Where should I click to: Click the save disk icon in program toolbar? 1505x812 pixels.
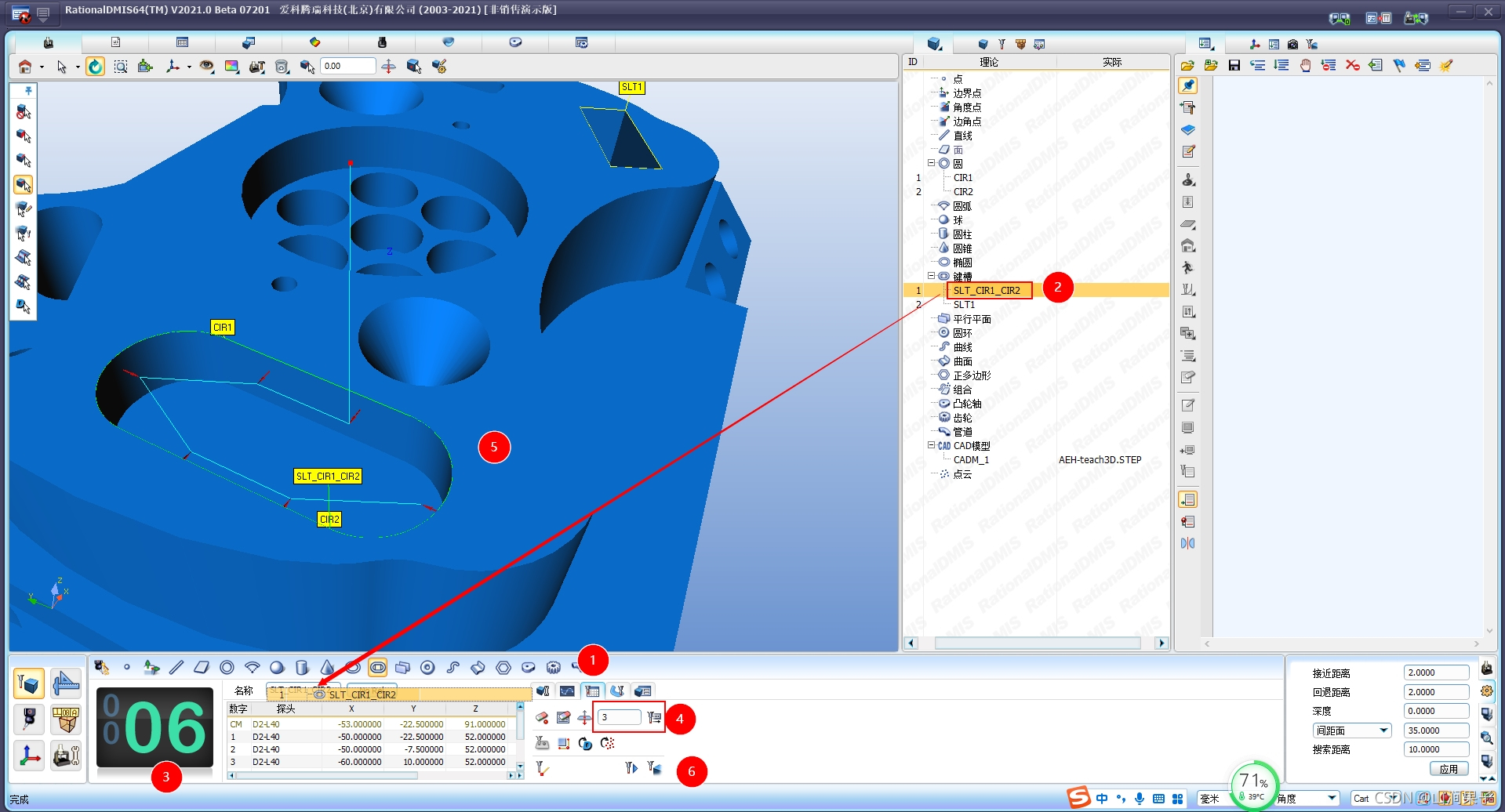tap(1234, 65)
